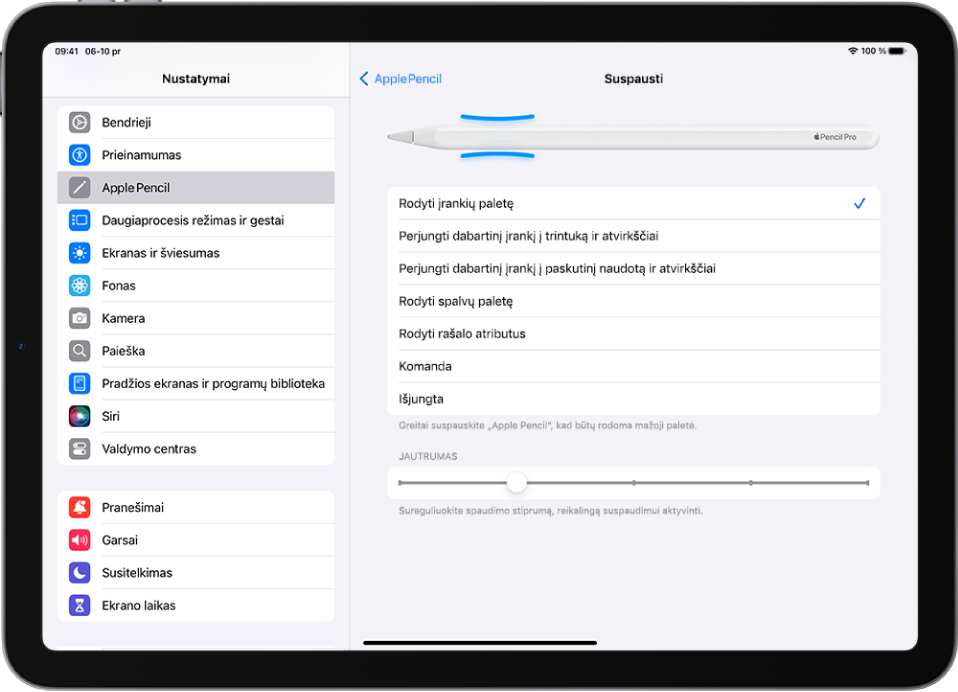Image resolution: width=958 pixels, height=692 pixels.
Task: Click the Ekrano laikas hourglass icon
Action: [79, 606]
